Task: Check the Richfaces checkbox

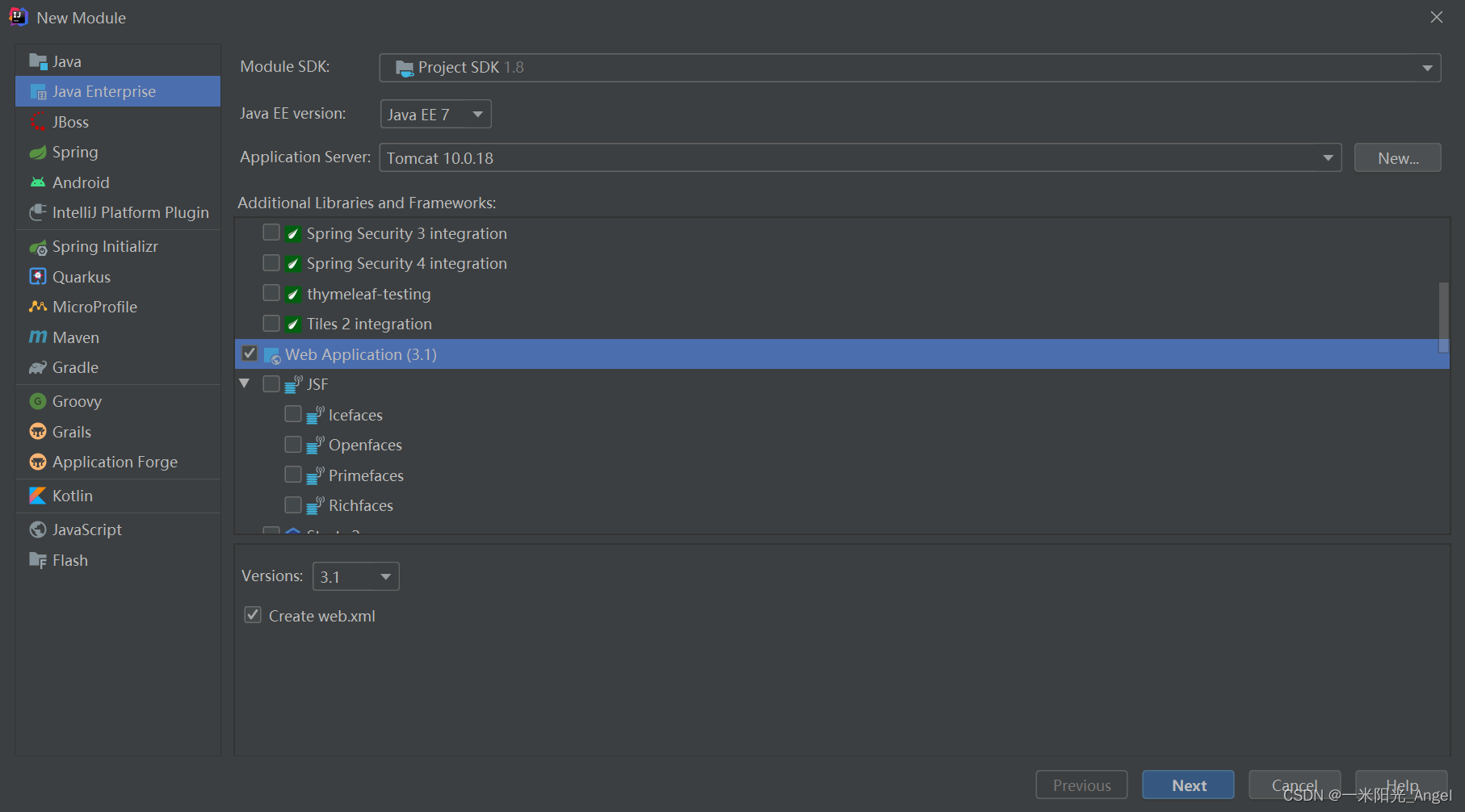Action: tap(293, 505)
